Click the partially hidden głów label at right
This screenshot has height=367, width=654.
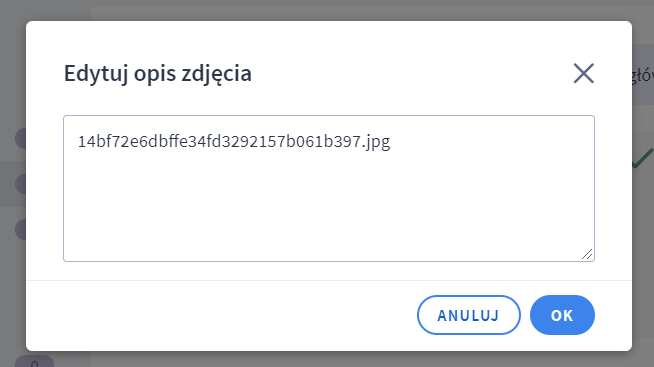pyautogui.click(x=643, y=76)
